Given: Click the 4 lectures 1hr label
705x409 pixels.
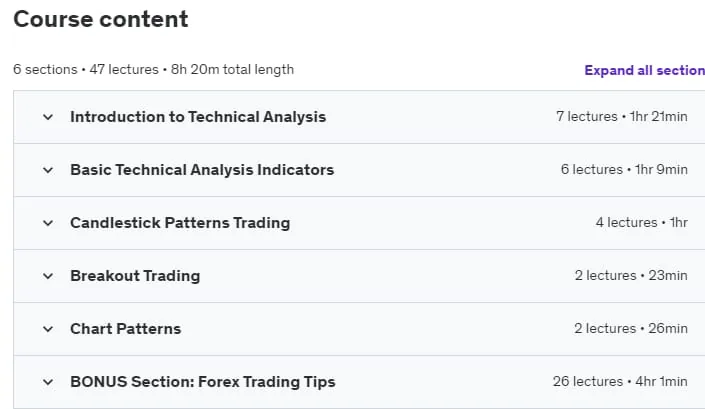Looking at the screenshot, I should (x=642, y=222).
